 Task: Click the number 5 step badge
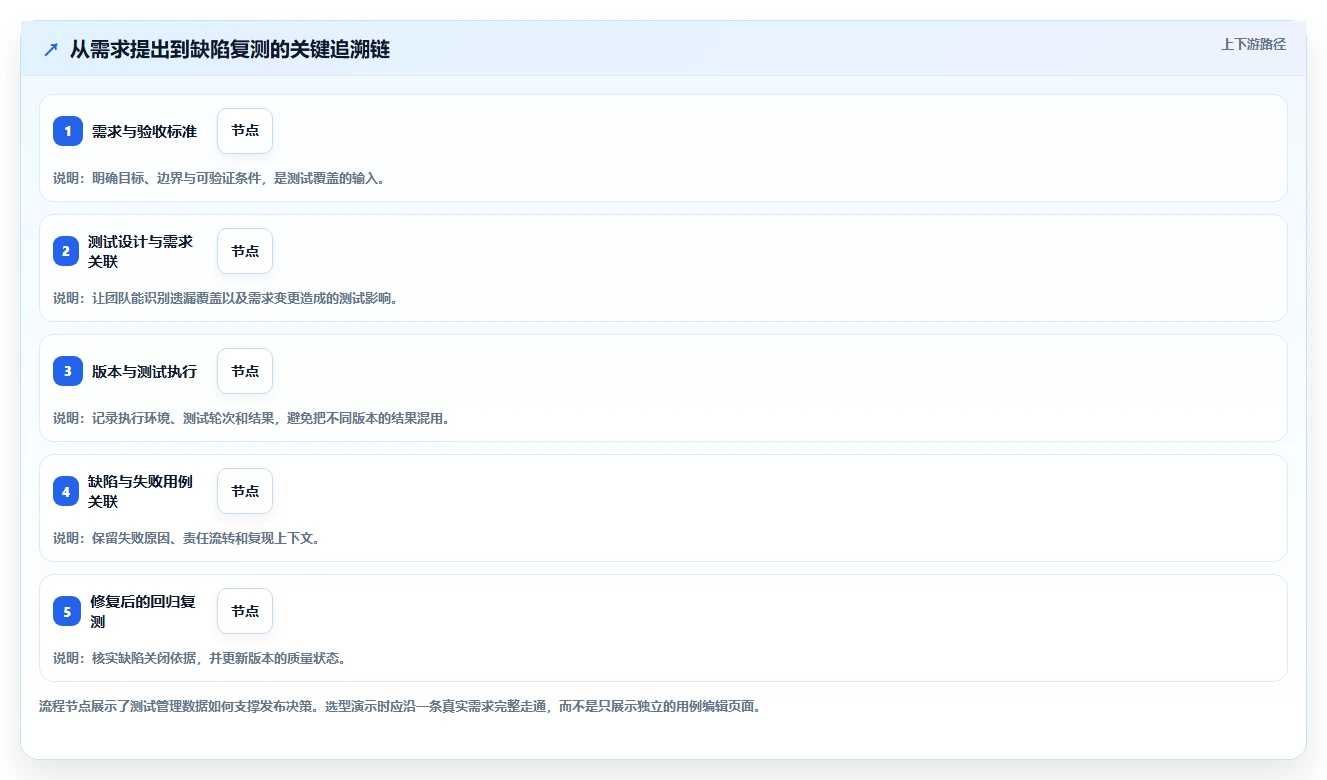pyautogui.click(x=67, y=611)
